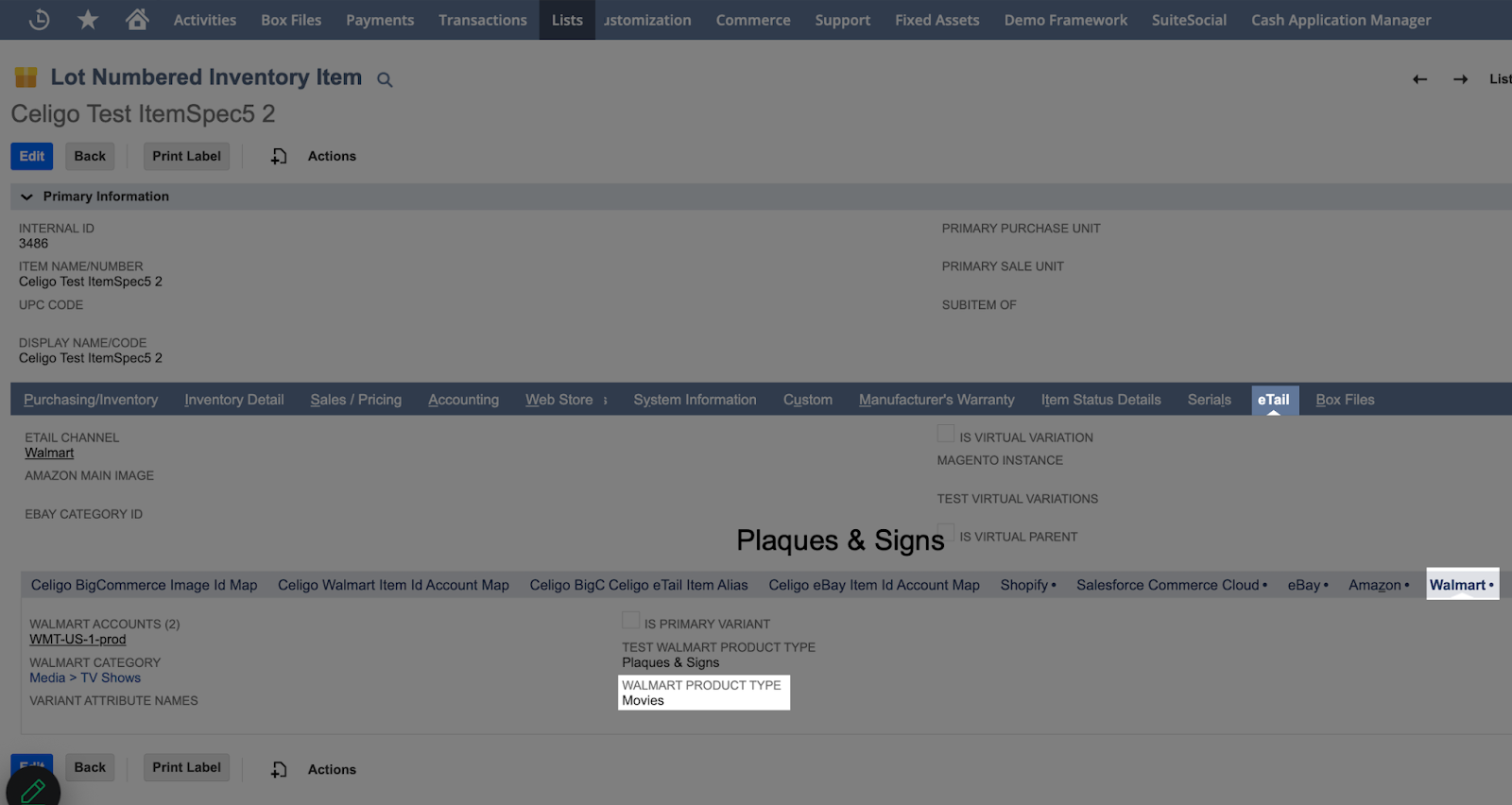Toggle the Is Virtual Parent checkbox

click(x=946, y=532)
